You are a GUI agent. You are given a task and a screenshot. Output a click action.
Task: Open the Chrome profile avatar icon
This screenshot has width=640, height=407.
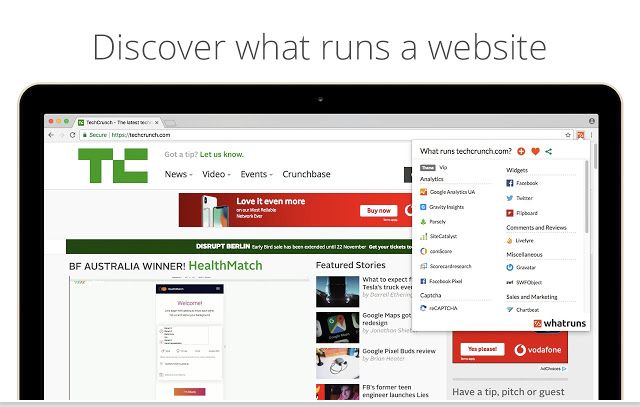coord(591,121)
